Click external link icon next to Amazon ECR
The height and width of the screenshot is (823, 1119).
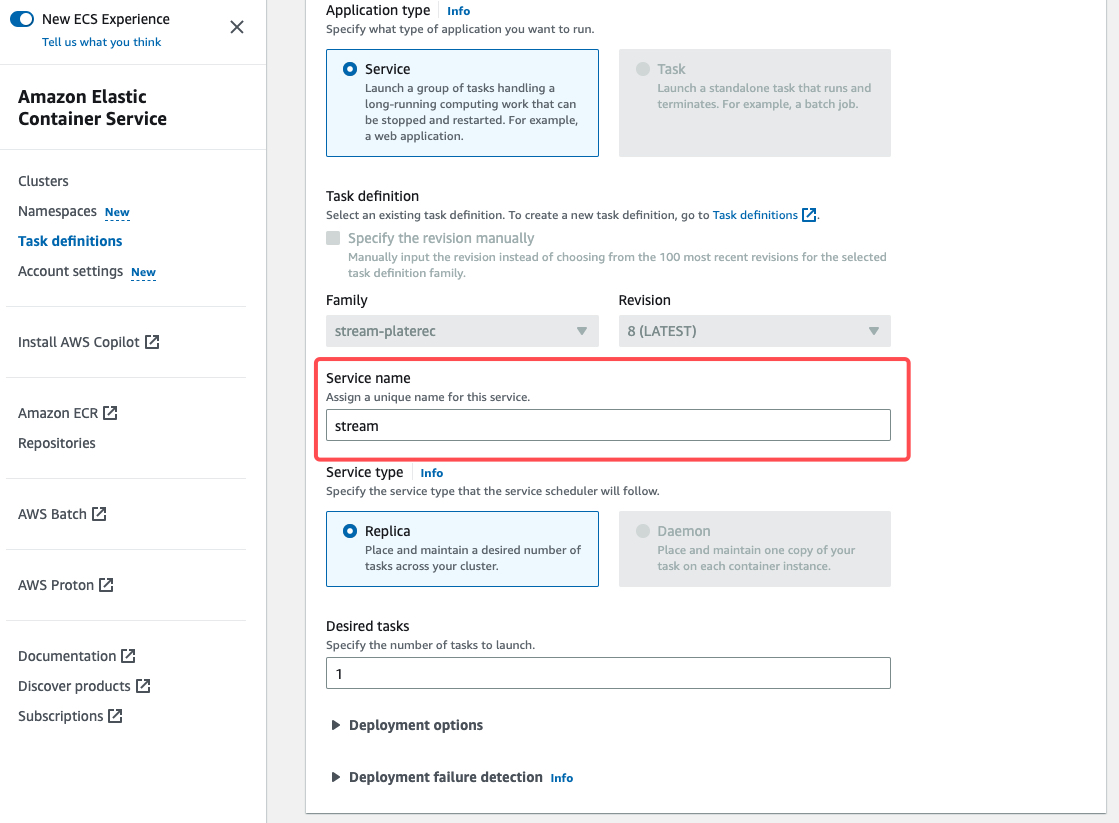(110, 413)
